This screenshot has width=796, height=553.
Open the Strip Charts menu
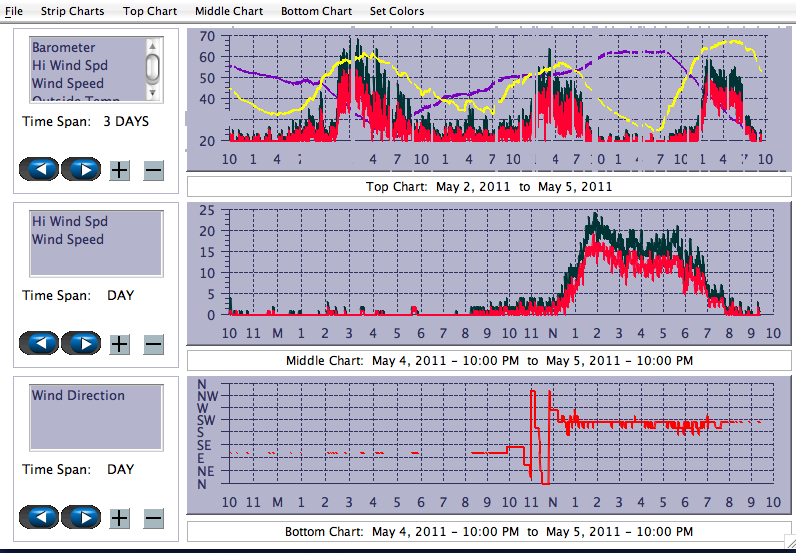click(x=72, y=11)
